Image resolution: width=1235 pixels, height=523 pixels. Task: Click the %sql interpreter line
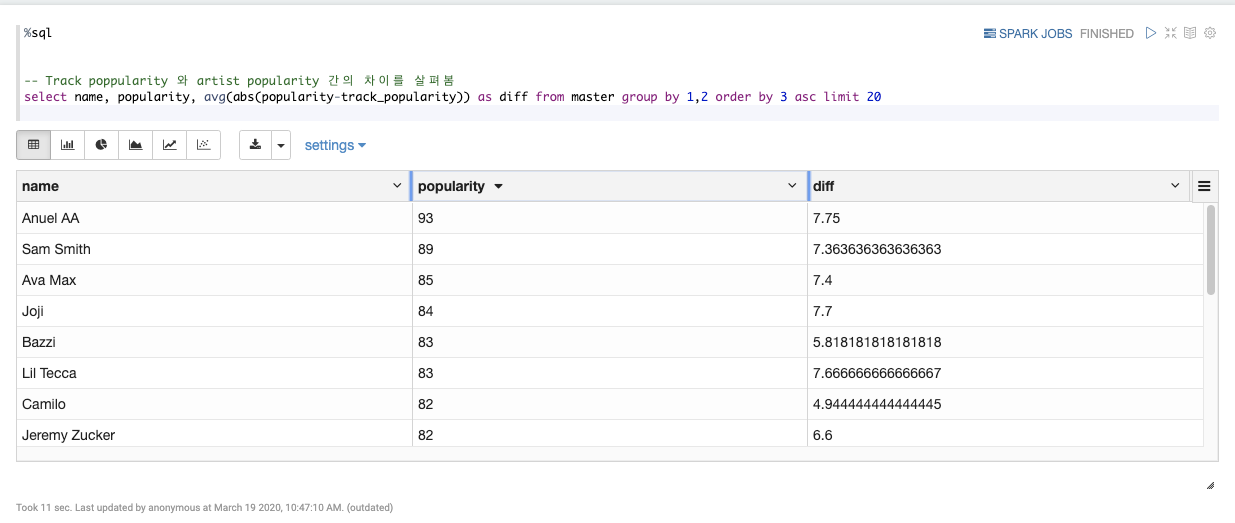point(38,33)
